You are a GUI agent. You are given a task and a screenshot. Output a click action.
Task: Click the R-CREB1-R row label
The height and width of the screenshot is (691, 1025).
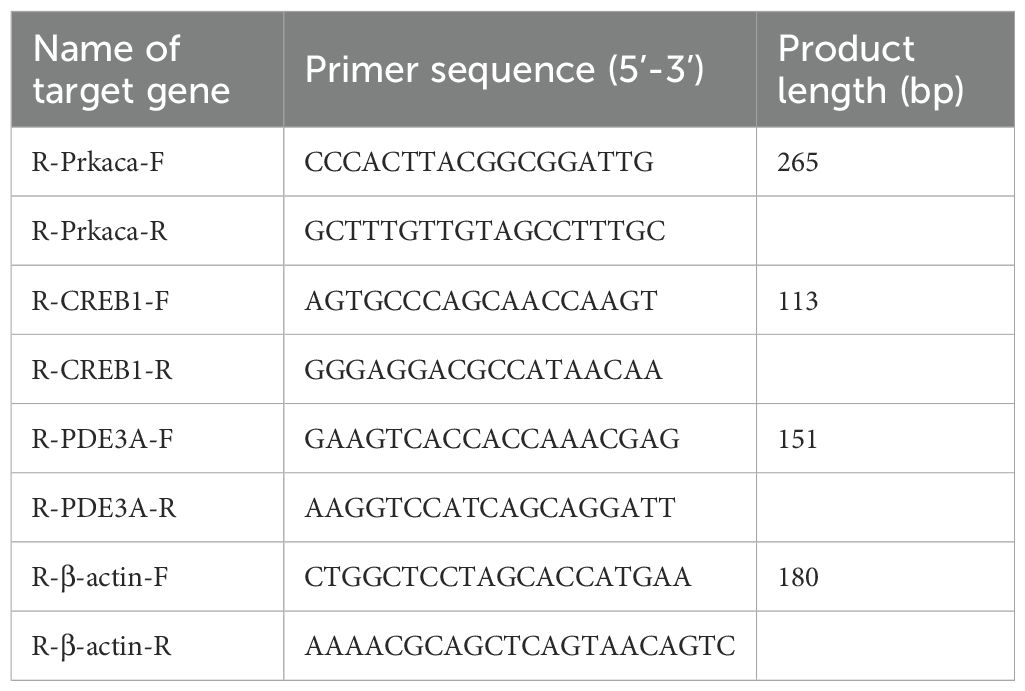[91, 370]
